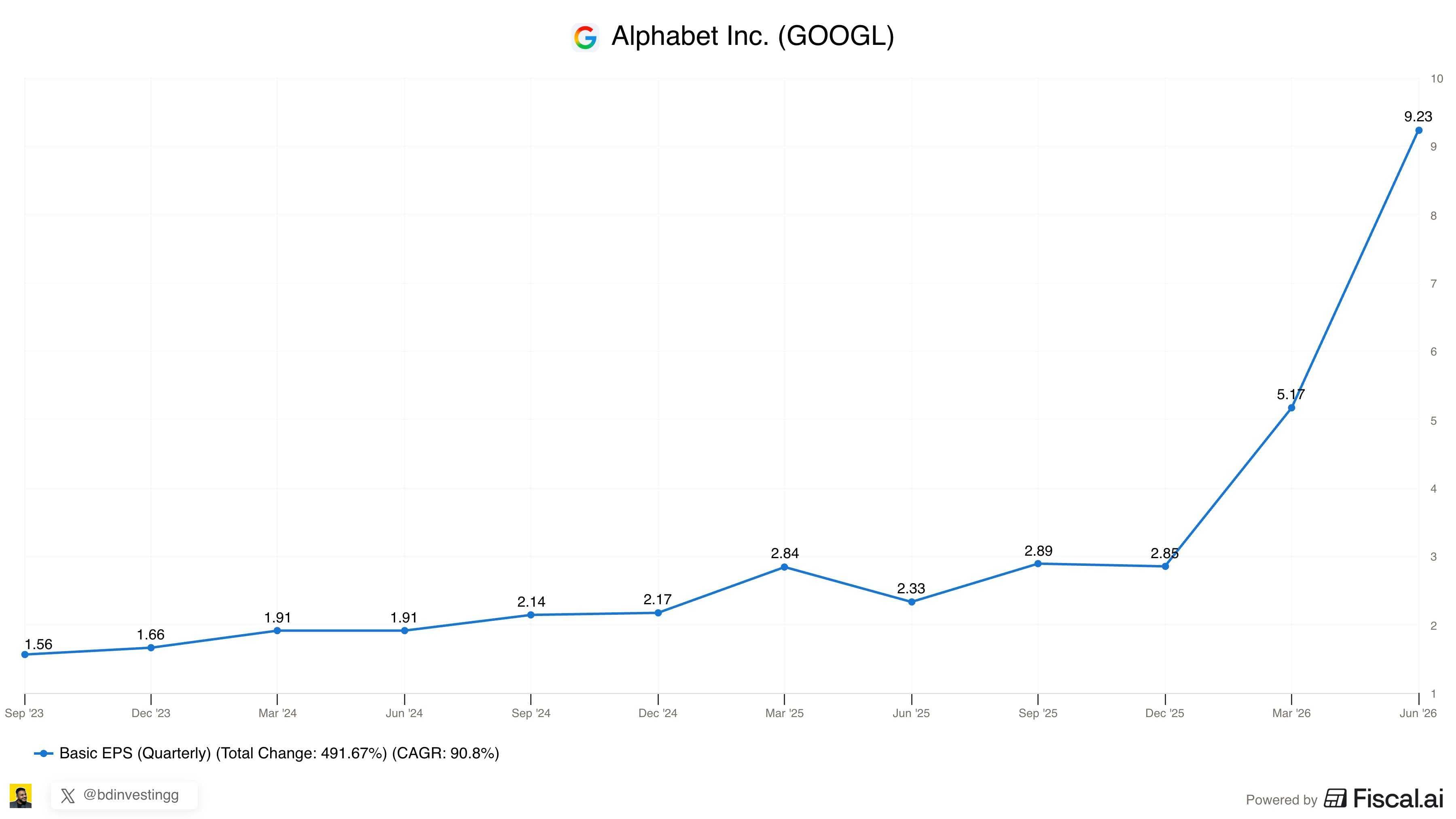This screenshot has width=1456, height=819.
Task: Open the @bdinvestingg handle link
Action: (x=131, y=795)
